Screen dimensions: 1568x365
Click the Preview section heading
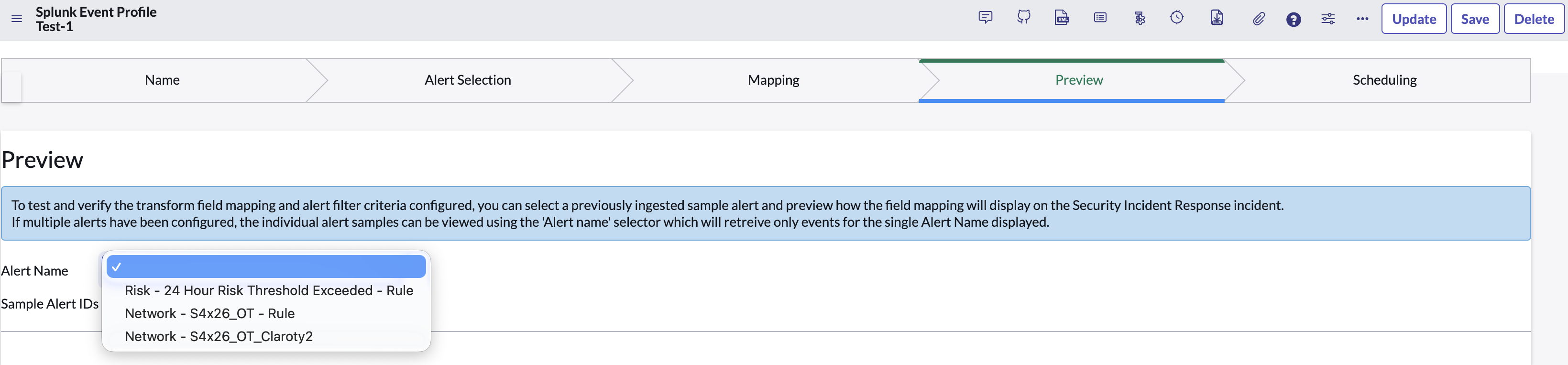pos(42,160)
